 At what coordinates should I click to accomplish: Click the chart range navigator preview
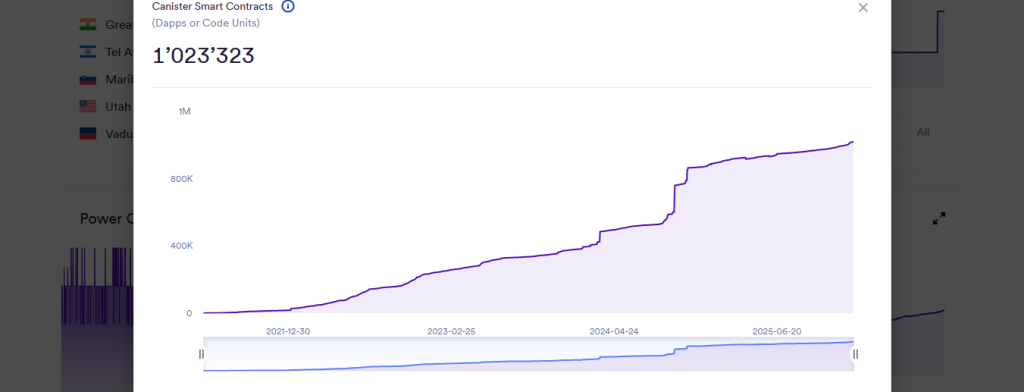(528, 355)
